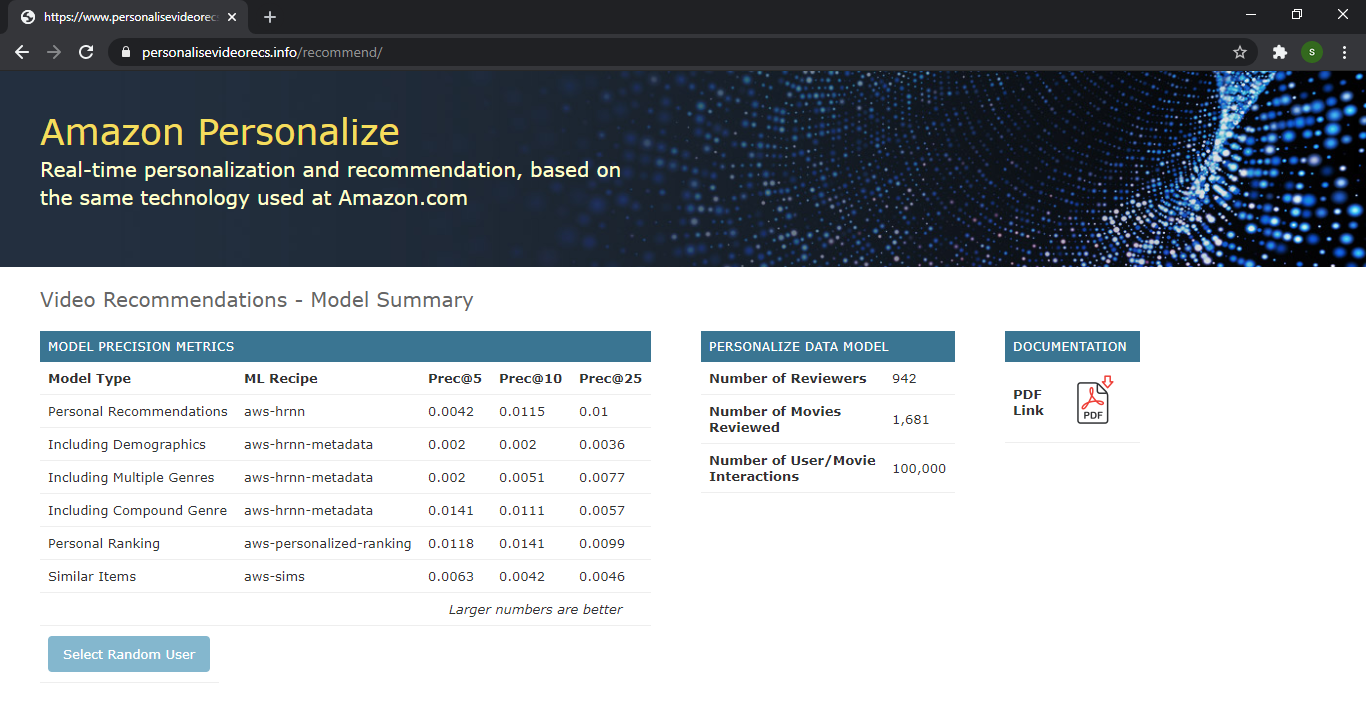Click the Similar Items model type
Image resolution: width=1366 pixels, height=726 pixels.
click(92, 576)
